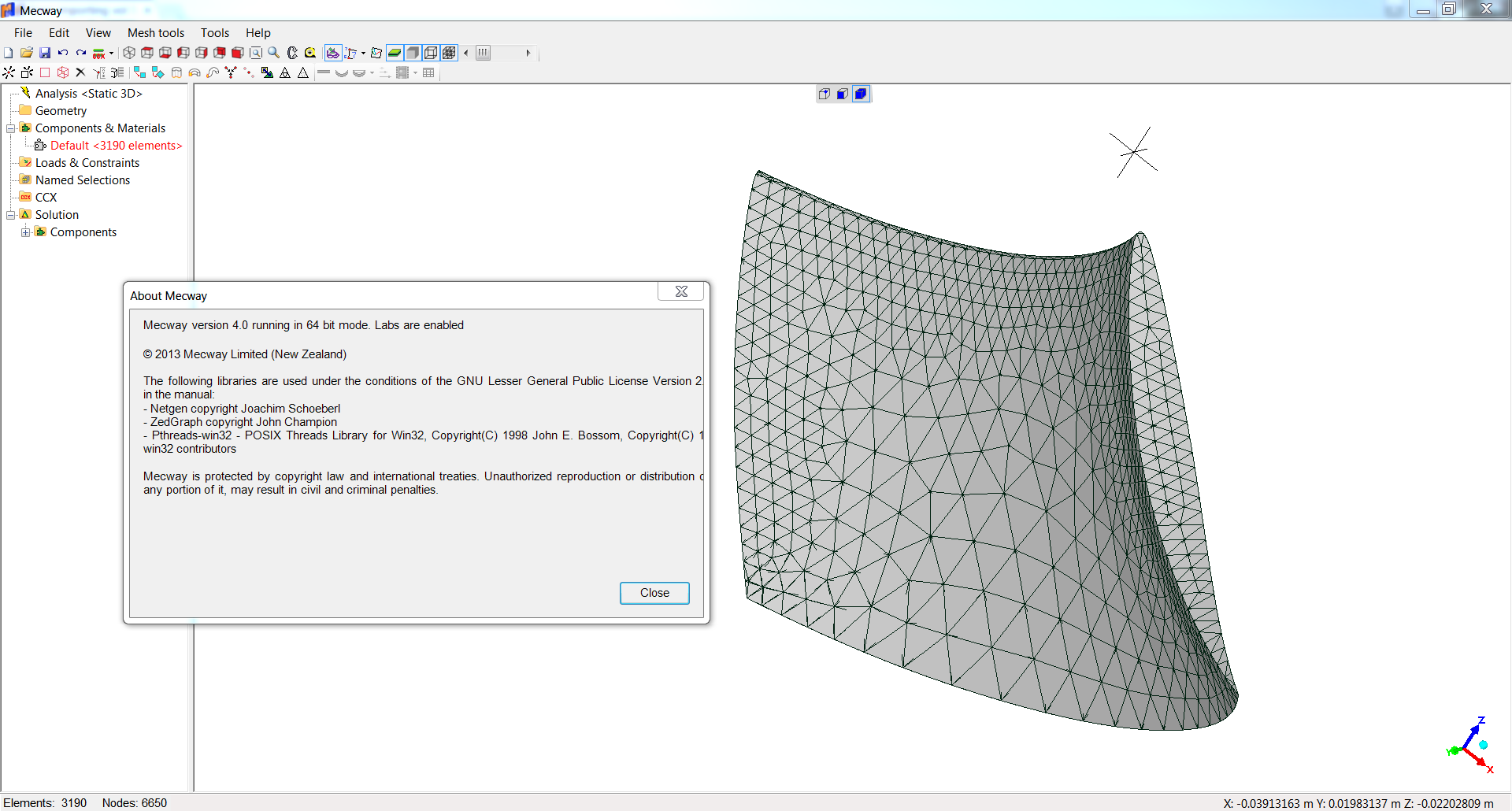Select Geometry in the model tree
The image size is (1512, 811).
pyautogui.click(x=61, y=111)
